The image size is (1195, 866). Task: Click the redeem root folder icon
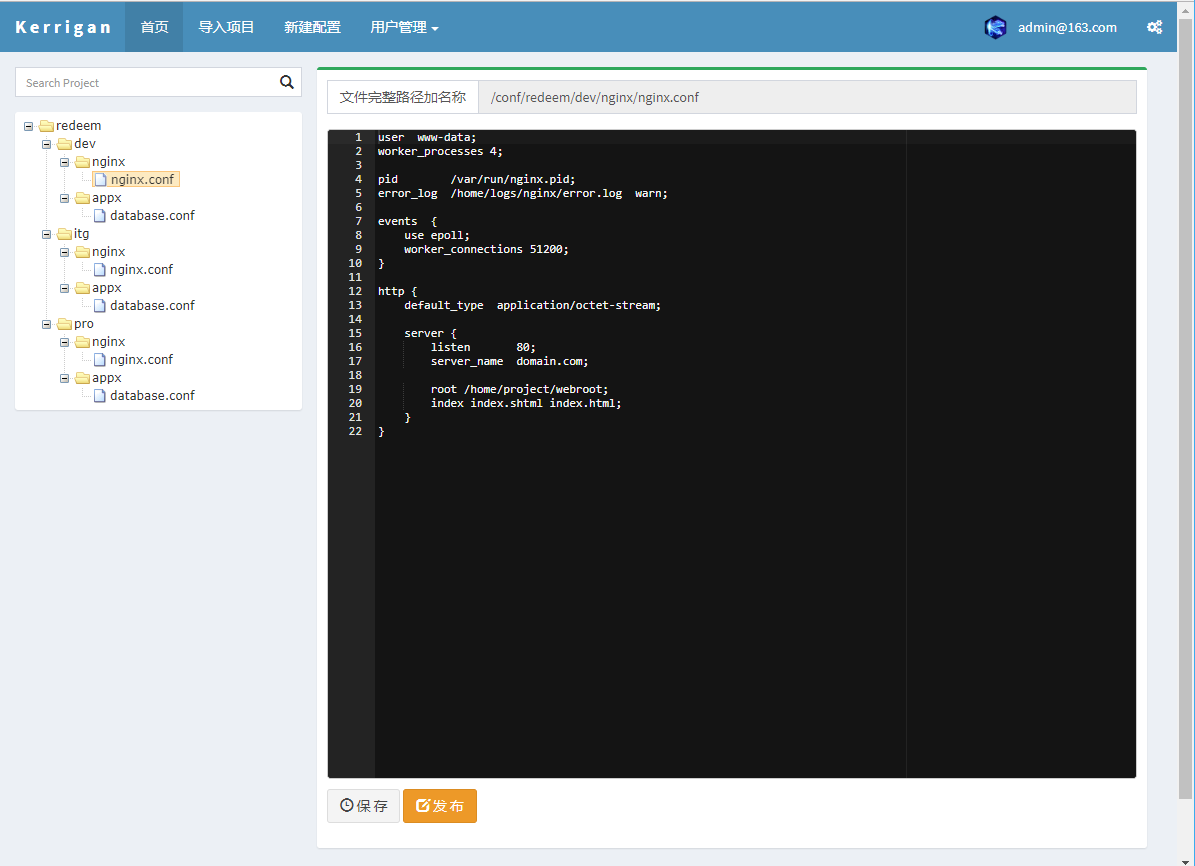pos(46,126)
